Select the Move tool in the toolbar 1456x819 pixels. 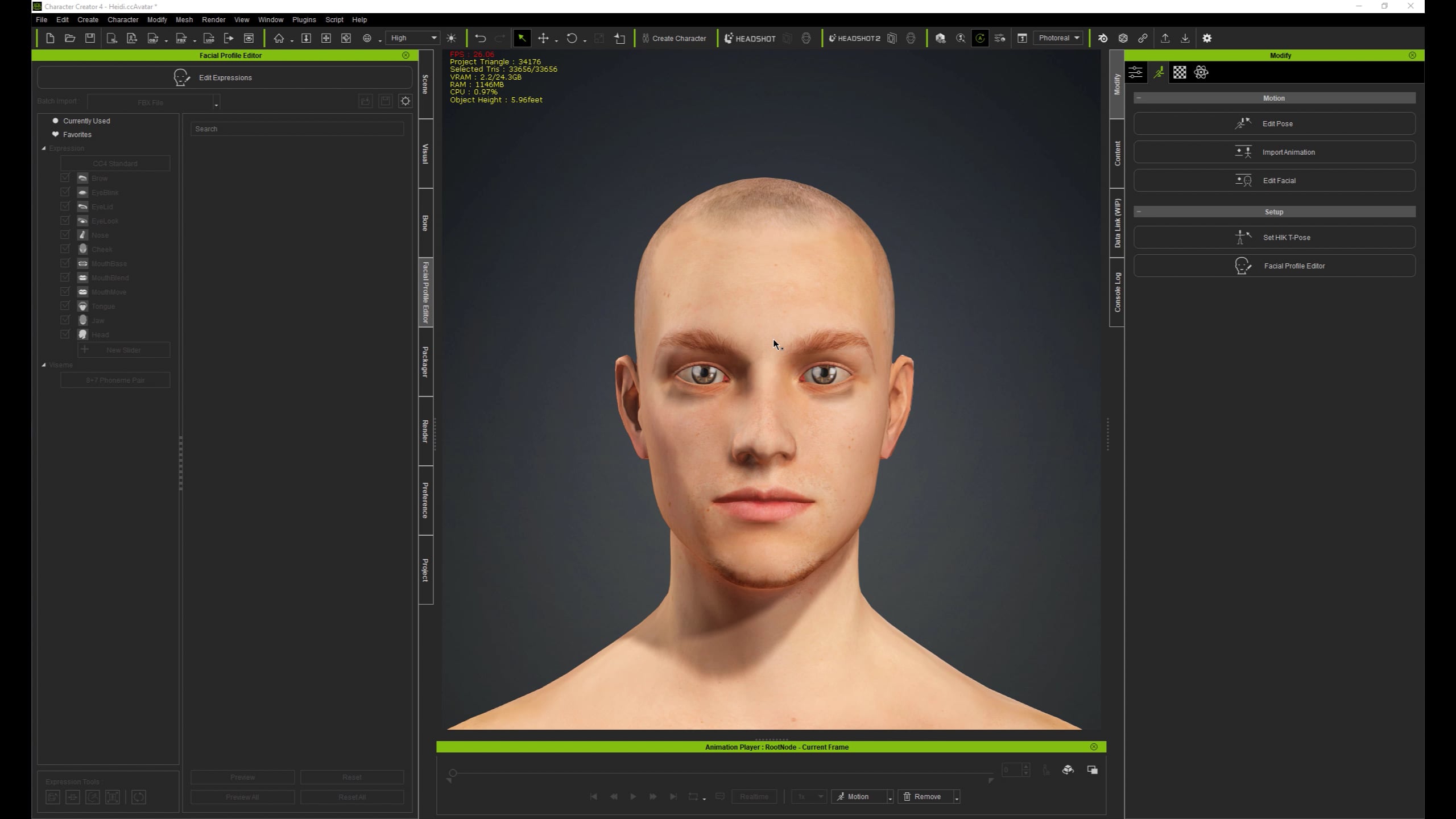click(544, 38)
